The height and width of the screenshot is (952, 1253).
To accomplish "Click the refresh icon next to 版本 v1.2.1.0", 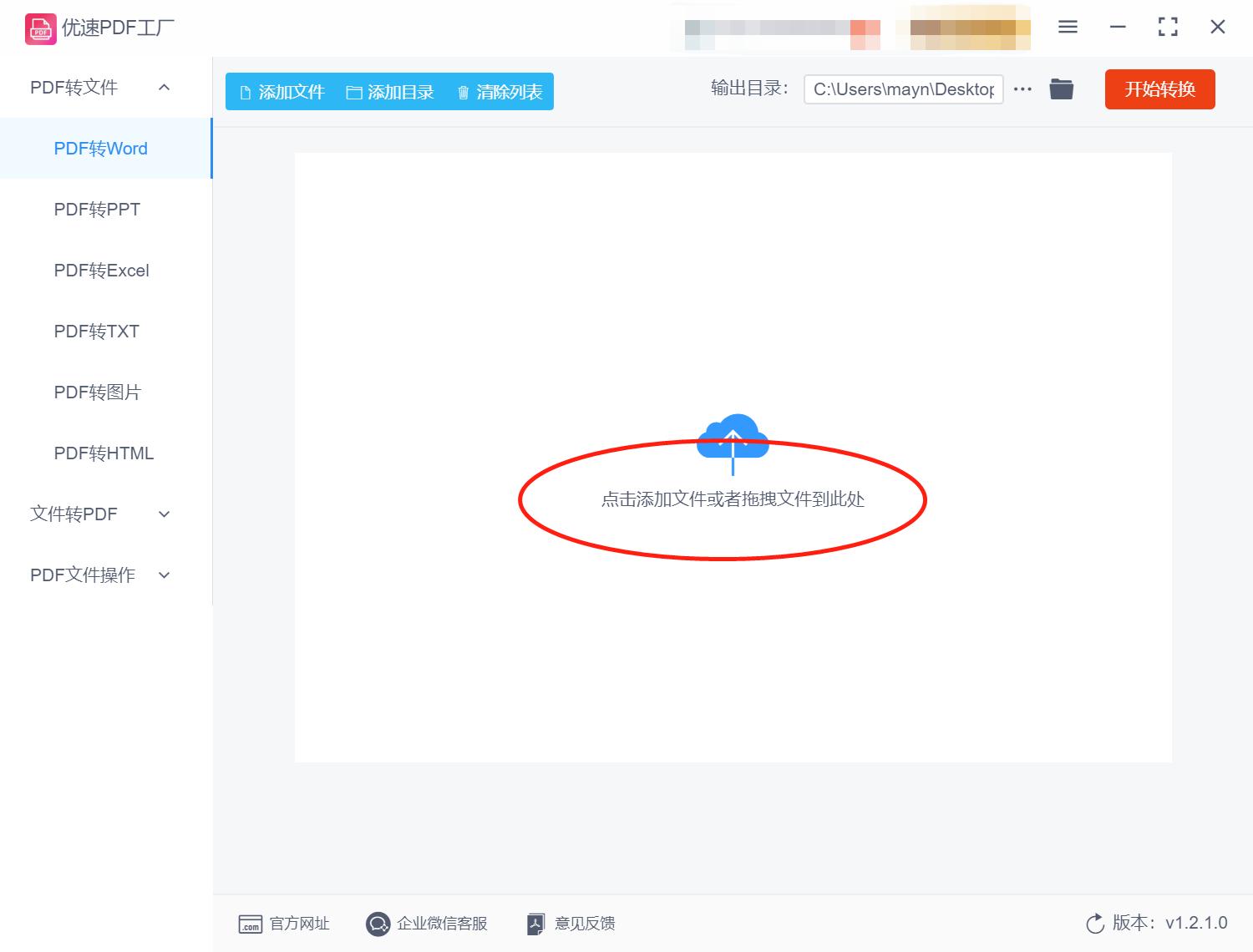I will click(1095, 924).
